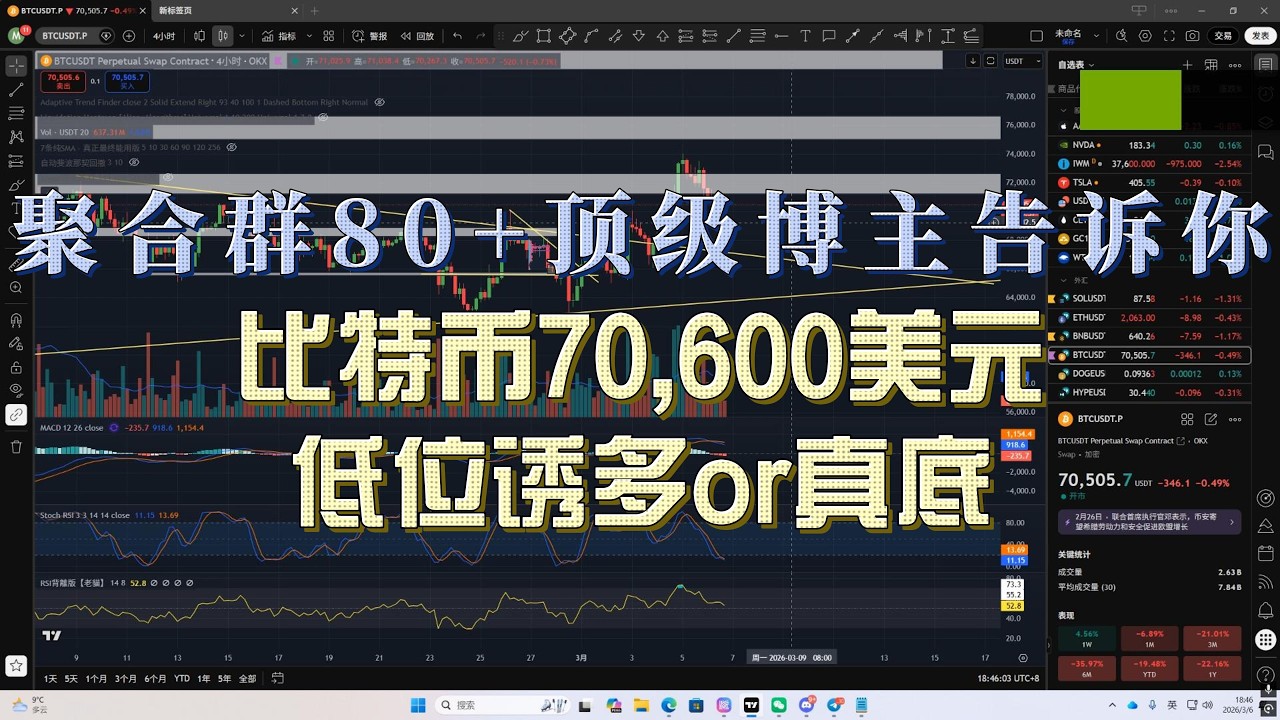Click the zoom-in magnifier tool in left toolbar
The width and height of the screenshot is (1280, 720).
16,287
